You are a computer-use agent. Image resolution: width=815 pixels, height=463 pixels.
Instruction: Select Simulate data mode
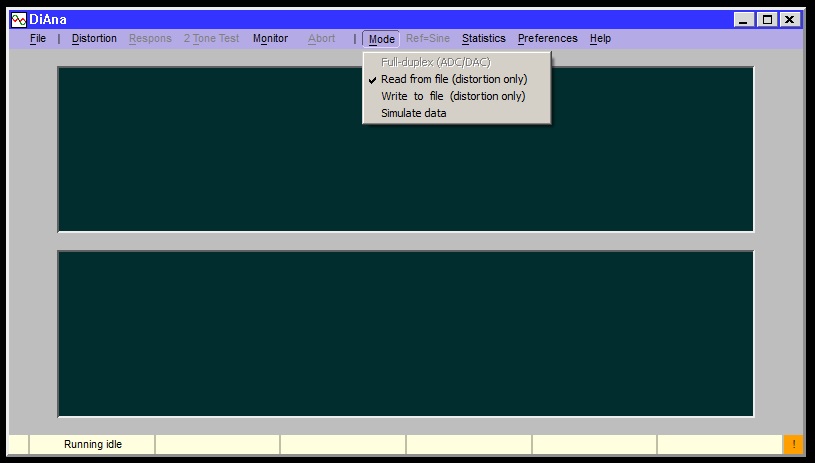click(x=456, y=113)
